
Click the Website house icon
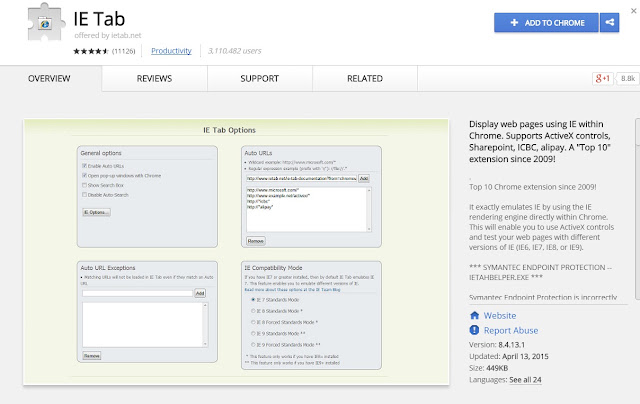(474, 315)
